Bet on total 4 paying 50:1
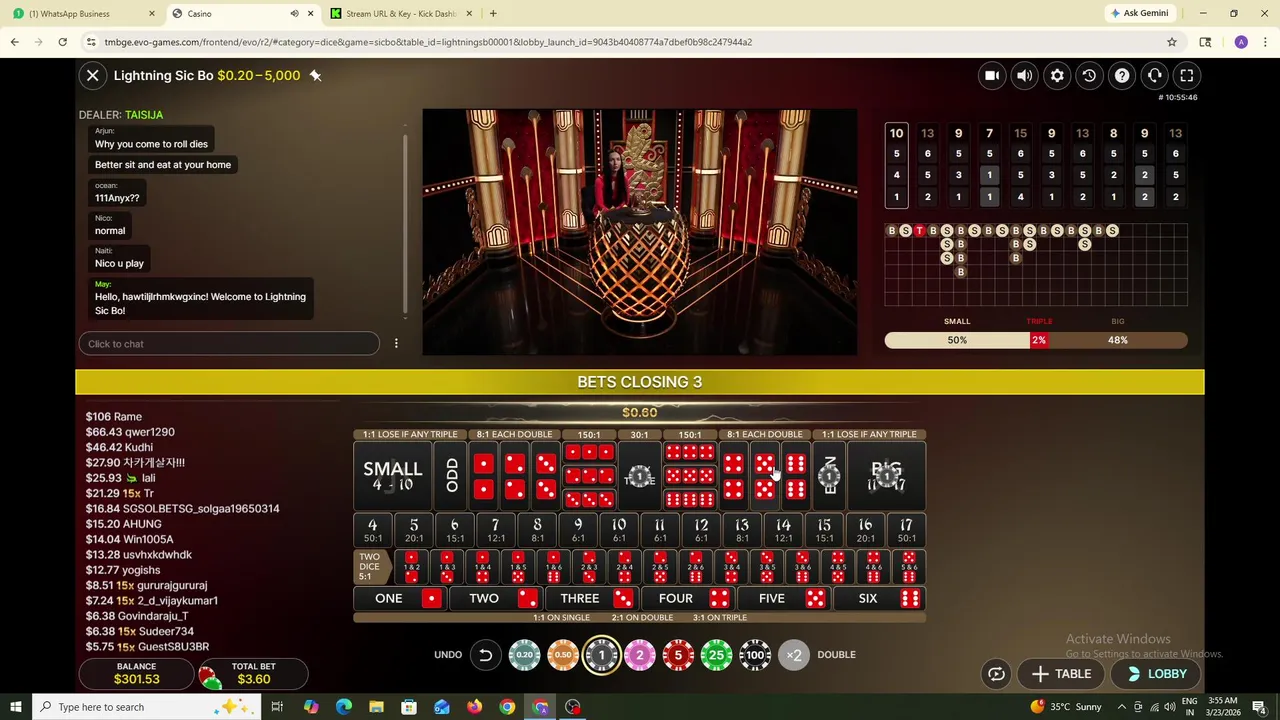This screenshot has height=720, width=1280. pyautogui.click(x=372, y=530)
